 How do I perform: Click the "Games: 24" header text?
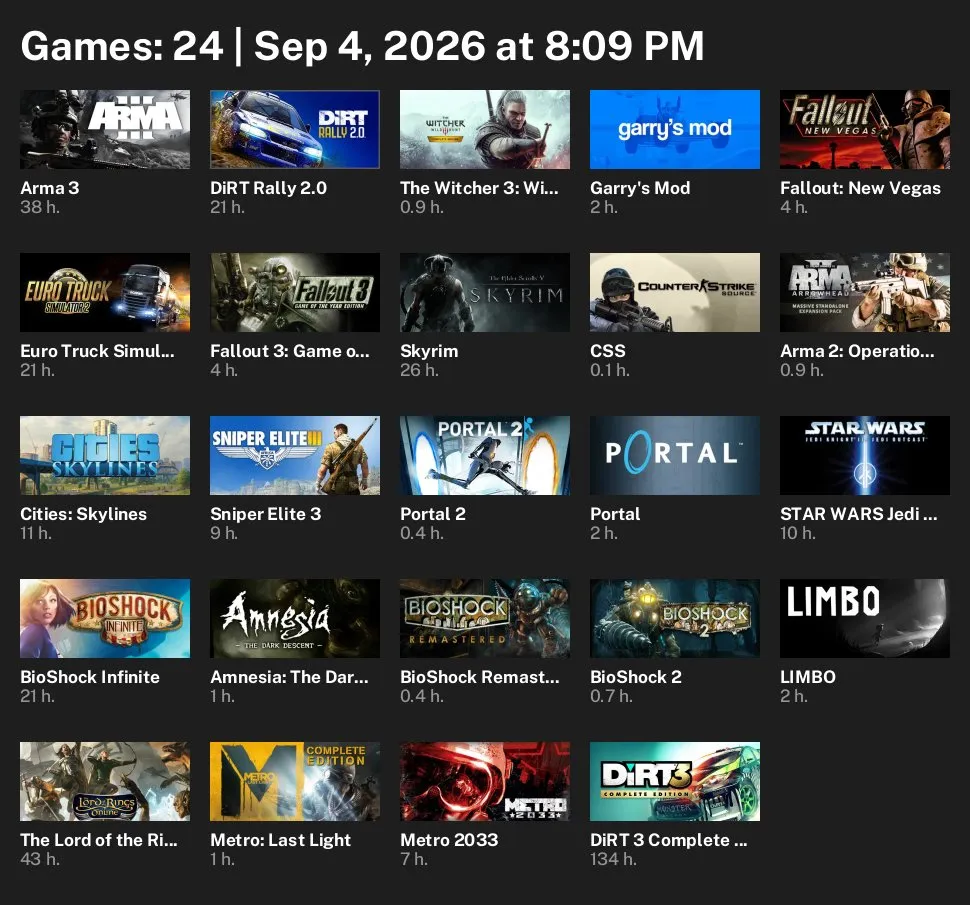coord(122,46)
